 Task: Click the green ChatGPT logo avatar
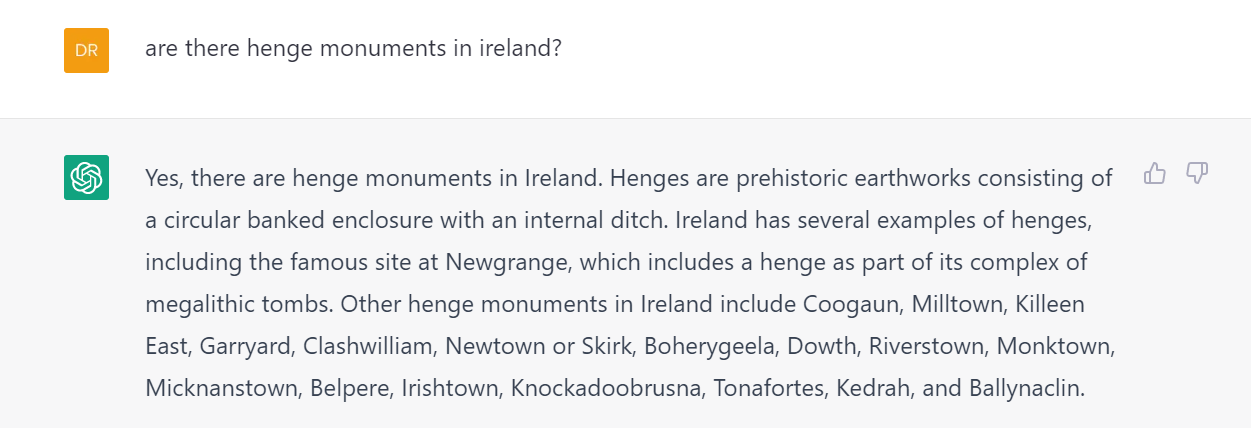coord(86,178)
